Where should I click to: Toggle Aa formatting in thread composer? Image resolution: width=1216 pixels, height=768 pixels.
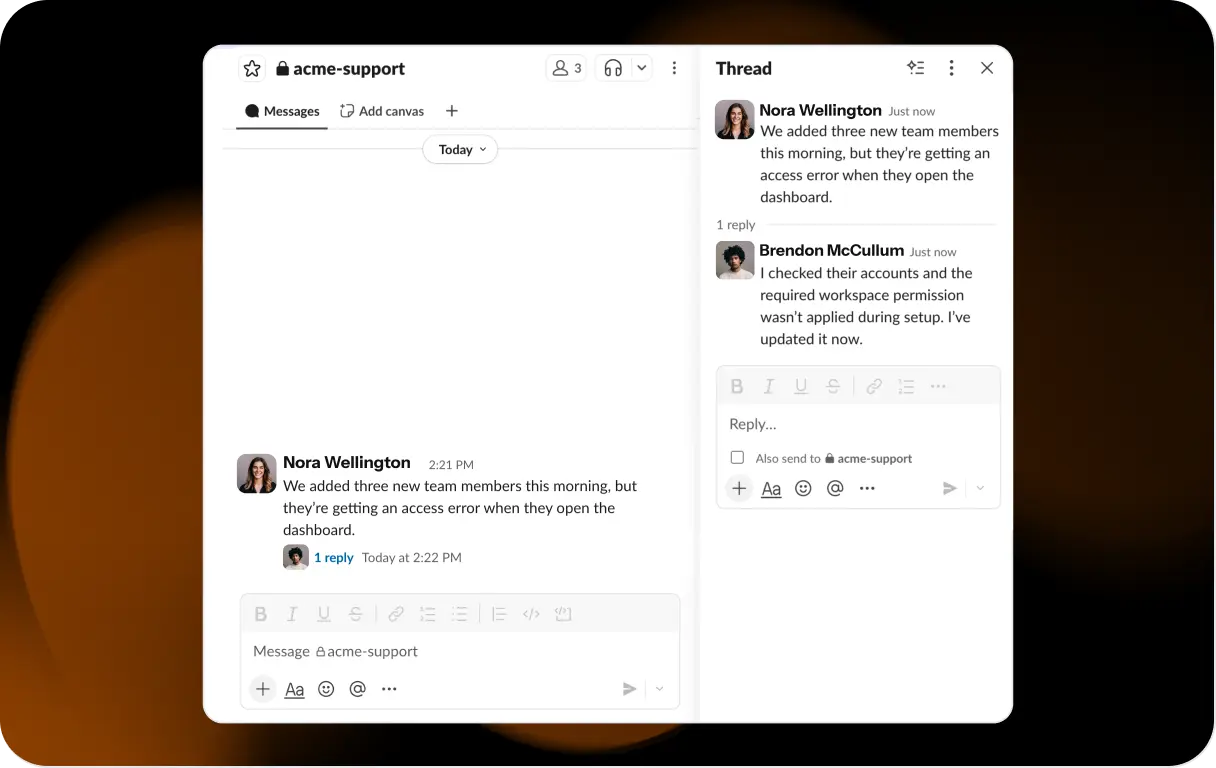[771, 488]
